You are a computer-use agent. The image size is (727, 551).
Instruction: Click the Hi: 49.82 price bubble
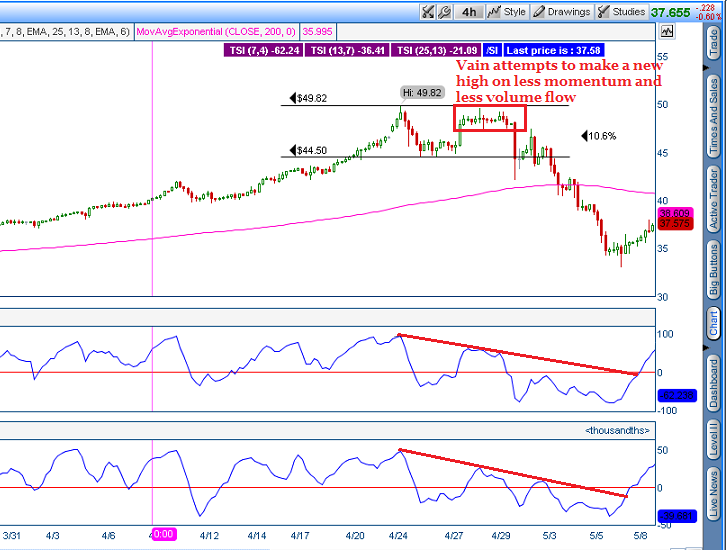422,92
